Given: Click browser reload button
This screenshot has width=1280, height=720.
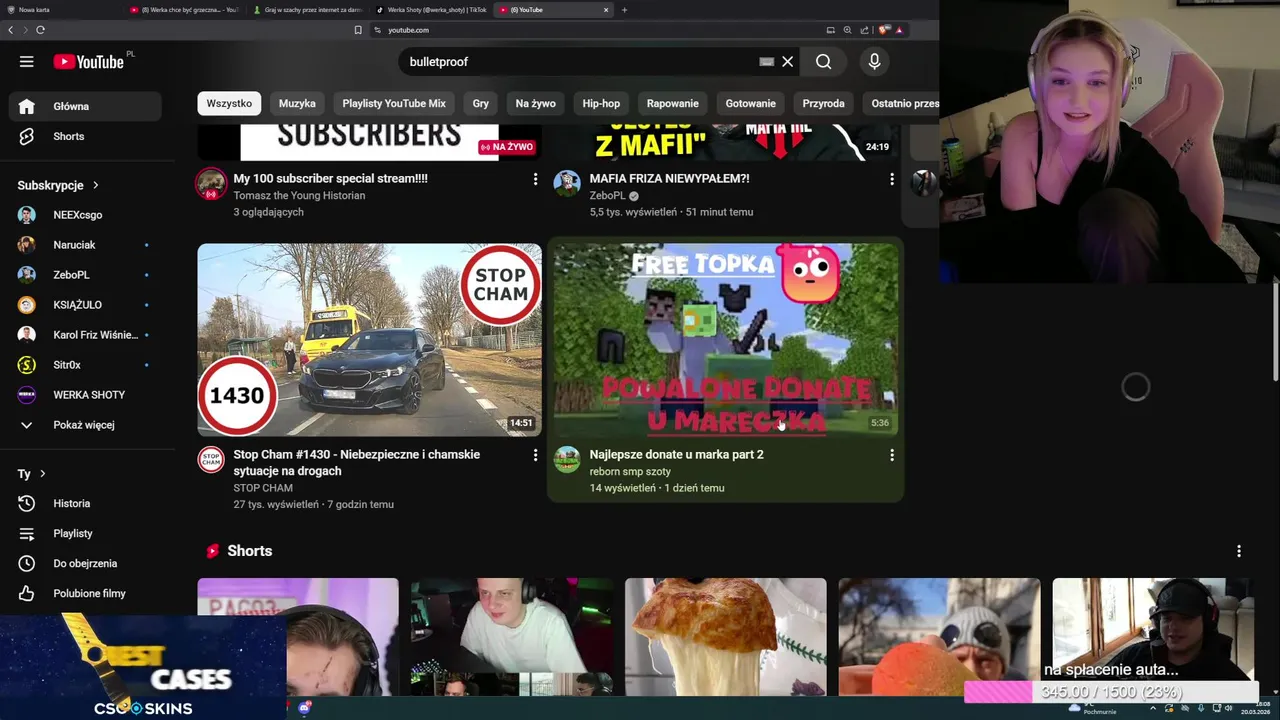Looking at the screenshot, I should tap(40, 30).
